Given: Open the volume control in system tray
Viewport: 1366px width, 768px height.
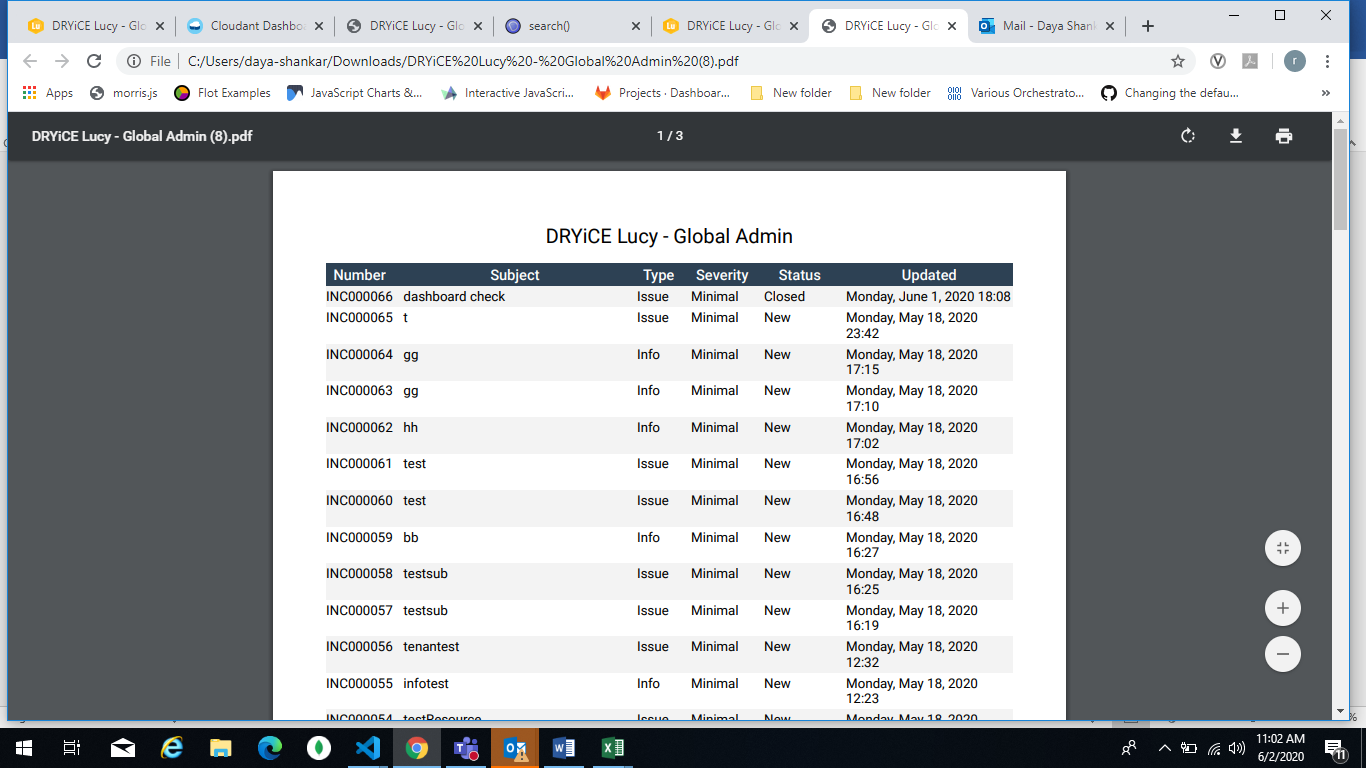Looking at the screenshot, I should coord(1238,748).
